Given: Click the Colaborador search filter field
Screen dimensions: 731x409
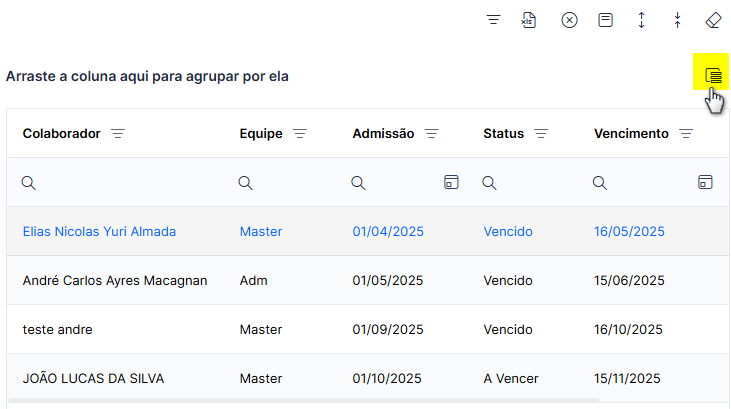Looking at the screenshot, I should 120,182.
